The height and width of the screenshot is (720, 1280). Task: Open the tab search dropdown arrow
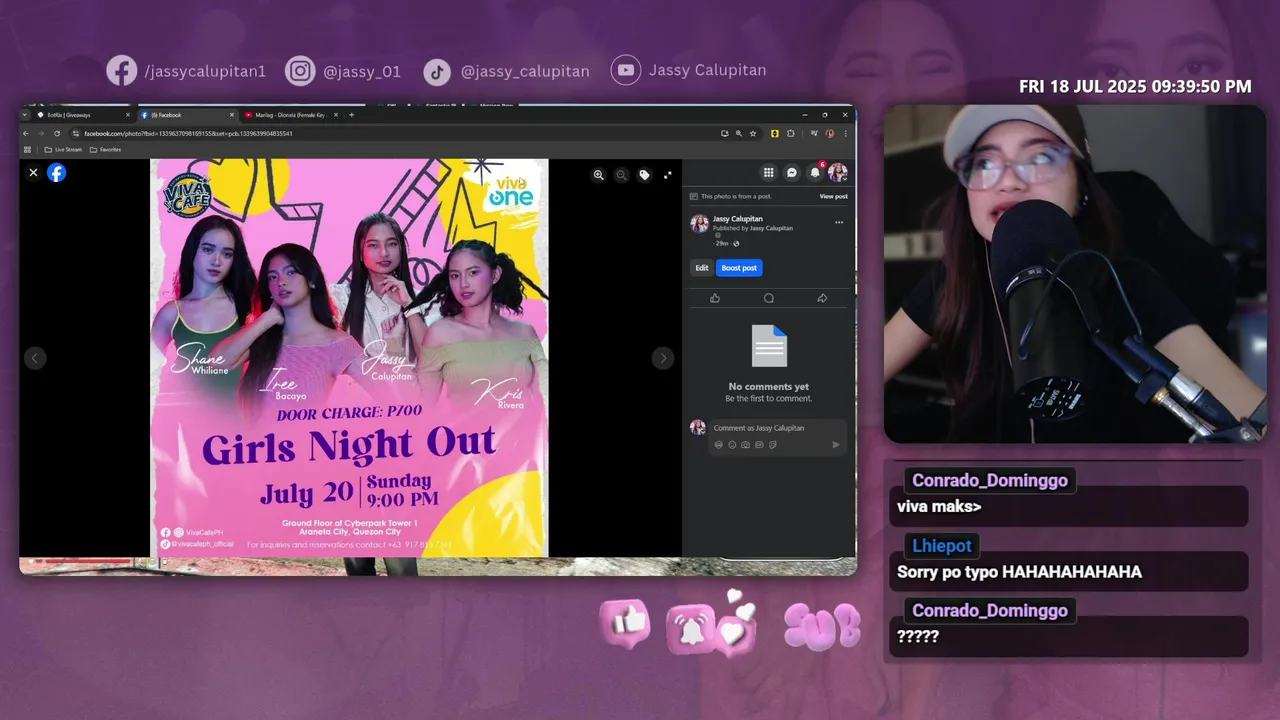pos(25,115)
